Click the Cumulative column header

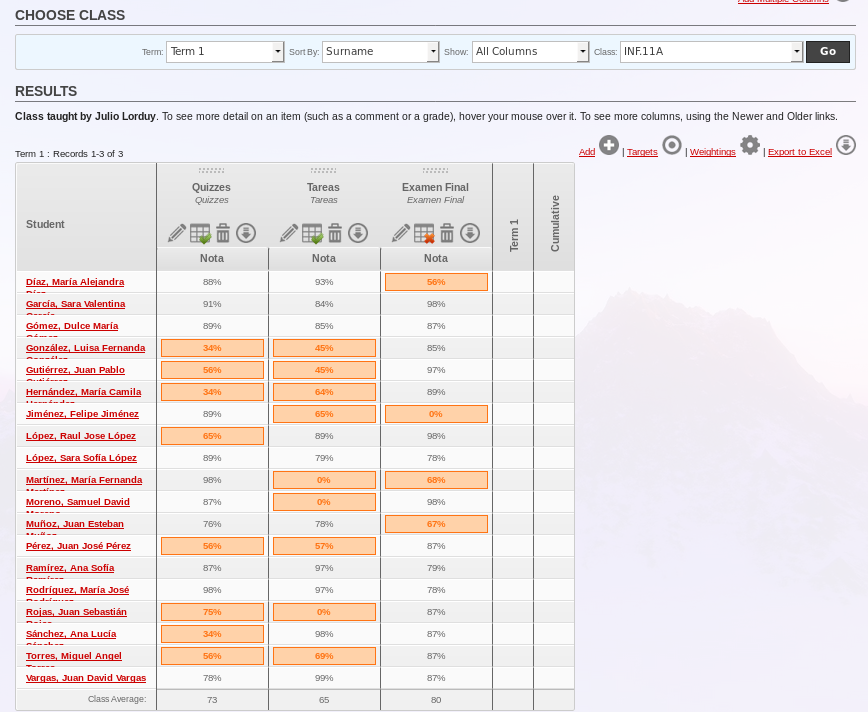554,223
